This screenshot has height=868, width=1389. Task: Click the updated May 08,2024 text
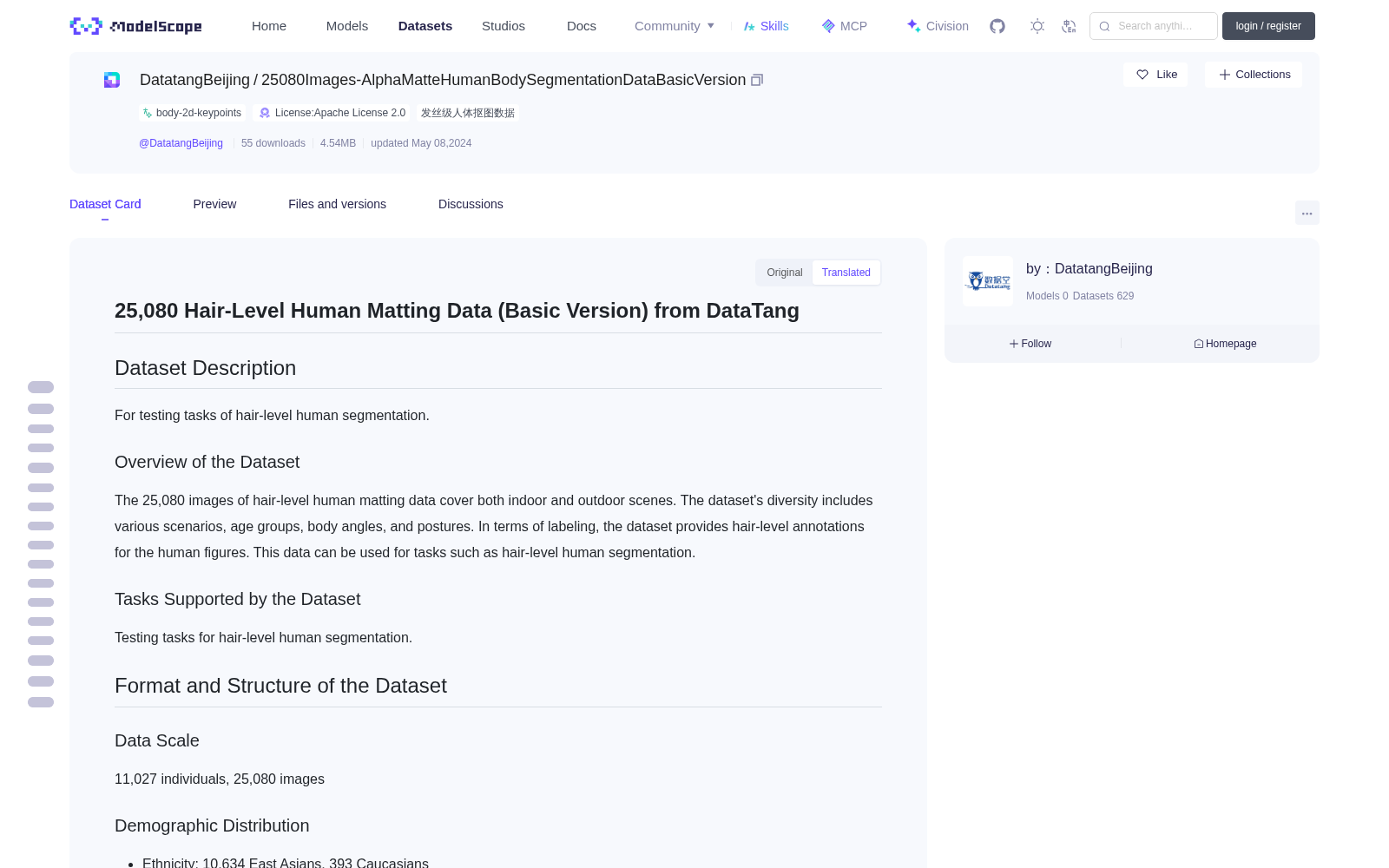[421, 143]
